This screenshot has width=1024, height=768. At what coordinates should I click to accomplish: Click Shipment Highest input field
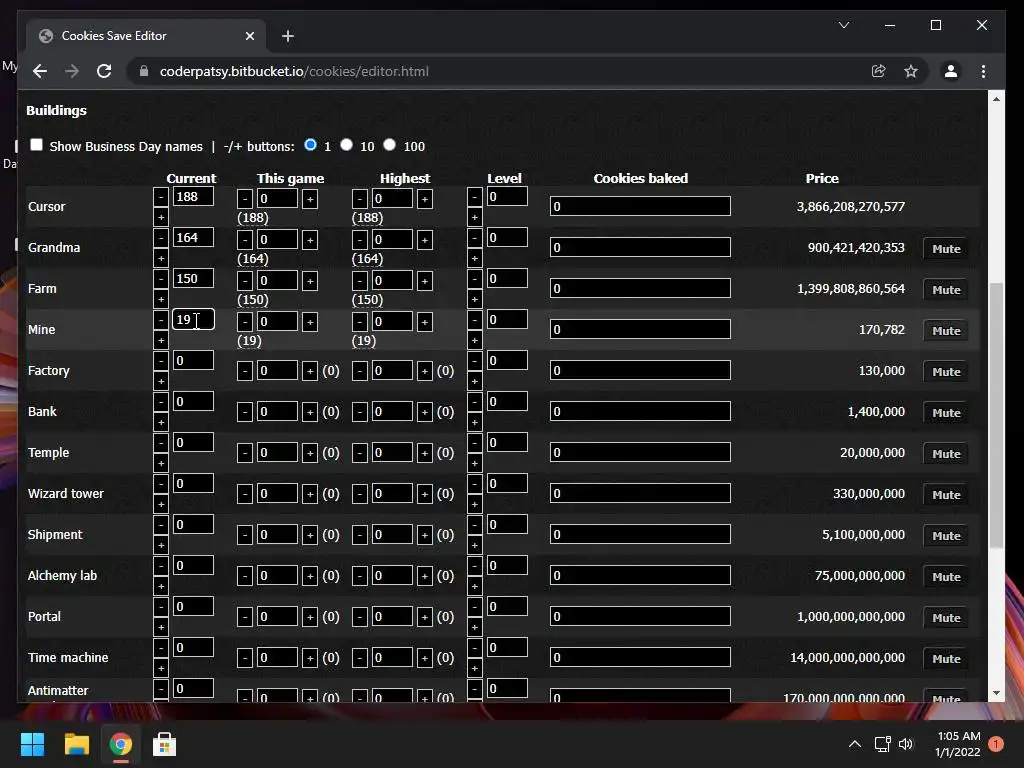[392, 535]
